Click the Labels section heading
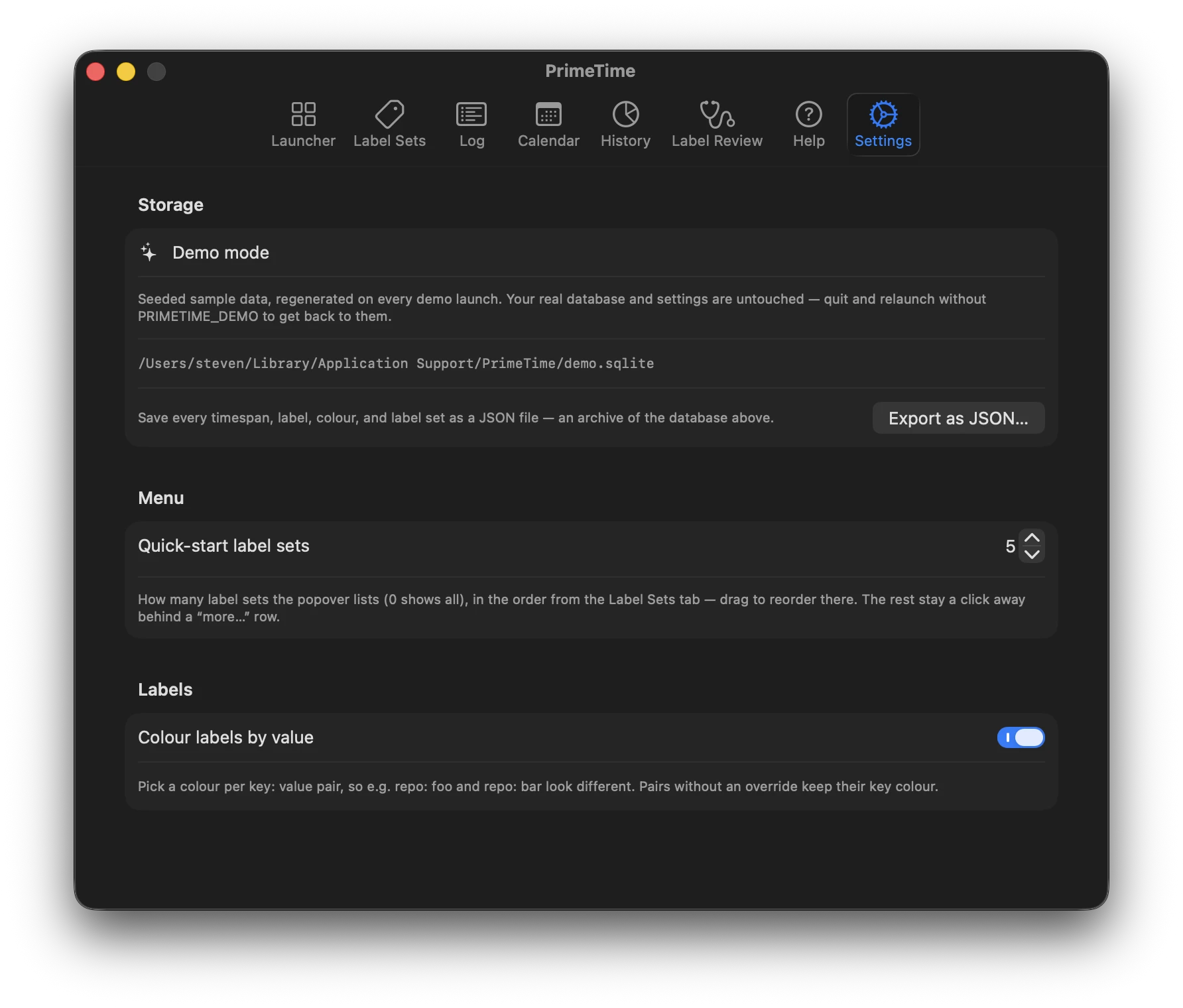1183x1008 pixels. [165, 690]
